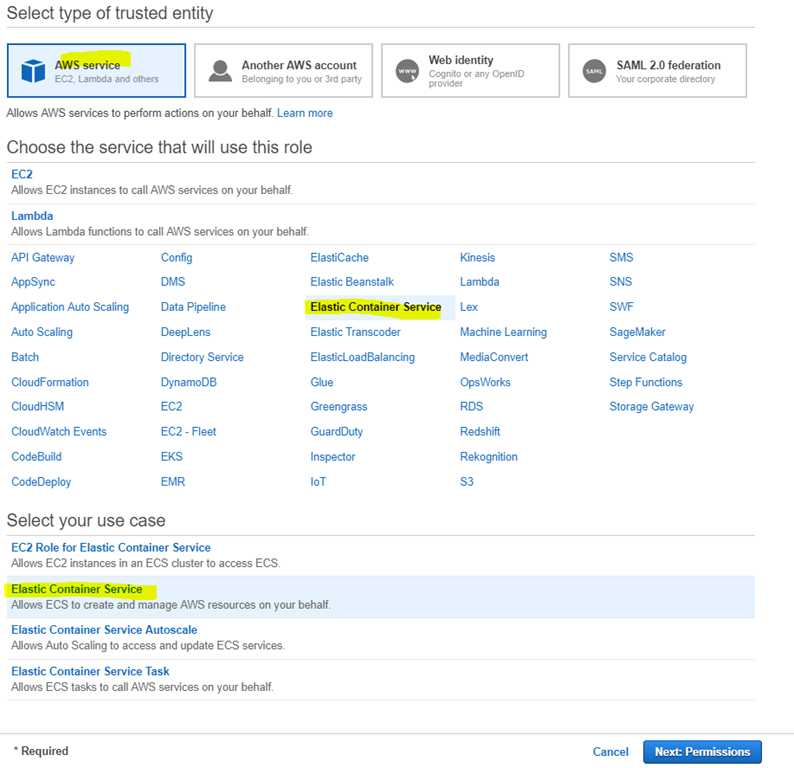Choose Lambda from the top service list
This screenshot has height=768, width=794.
(32, 216)
